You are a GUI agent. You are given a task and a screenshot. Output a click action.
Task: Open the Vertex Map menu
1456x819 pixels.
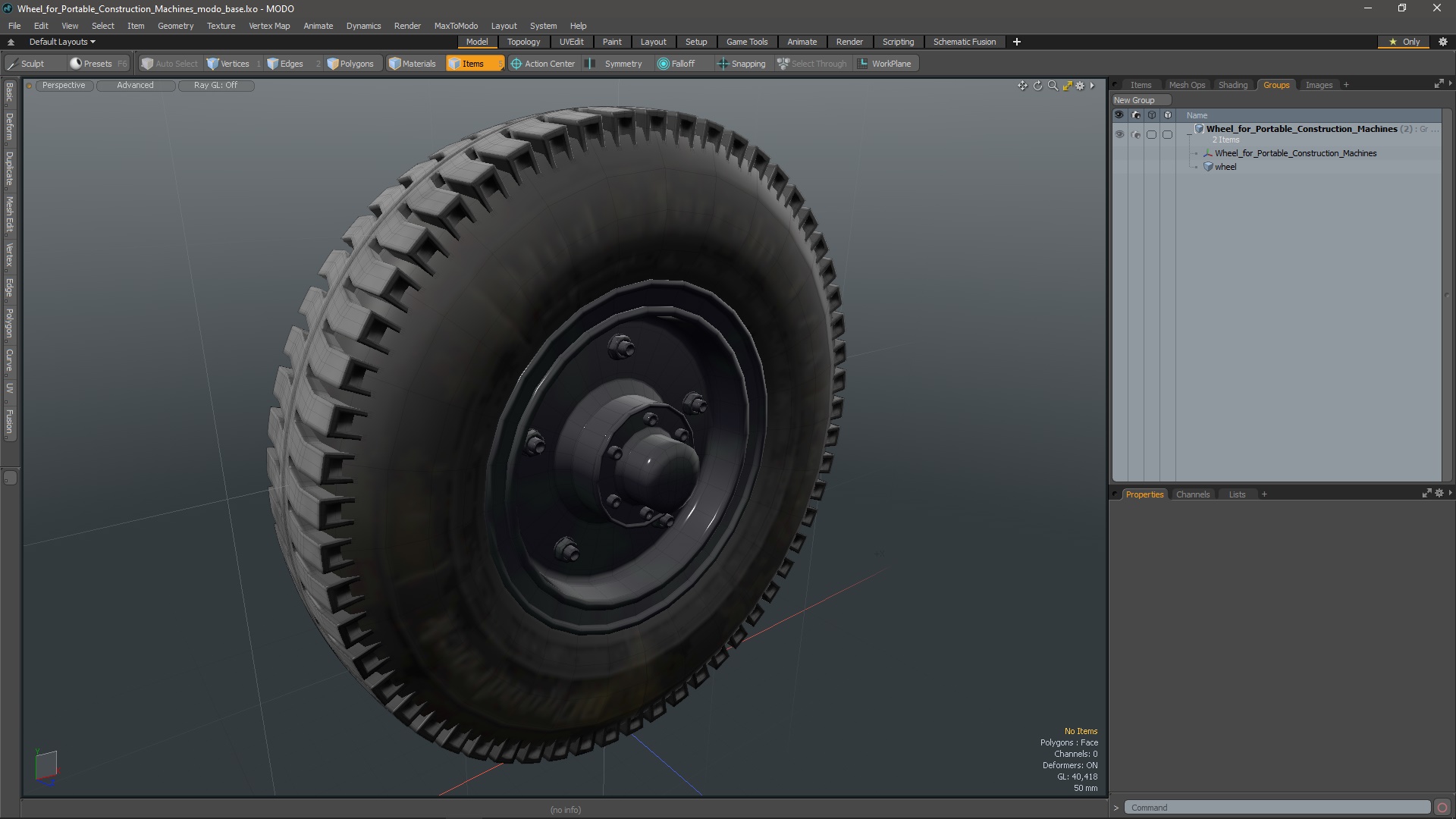[x=269, y=26]
